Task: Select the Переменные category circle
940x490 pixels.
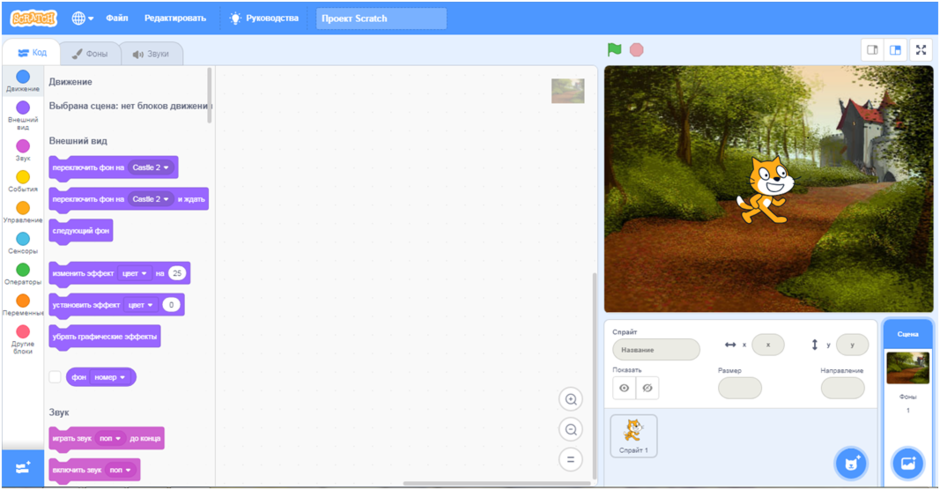Action: [x=23, y=300]
